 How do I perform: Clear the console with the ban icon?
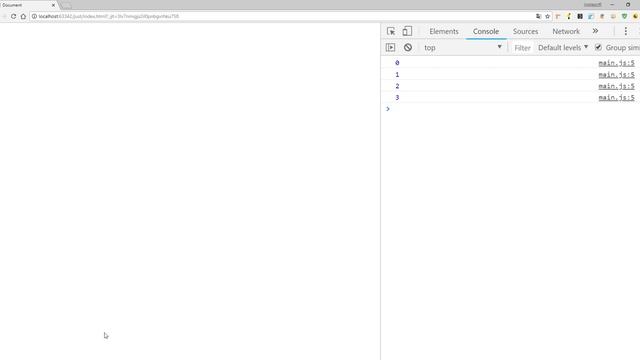point(407,47)
